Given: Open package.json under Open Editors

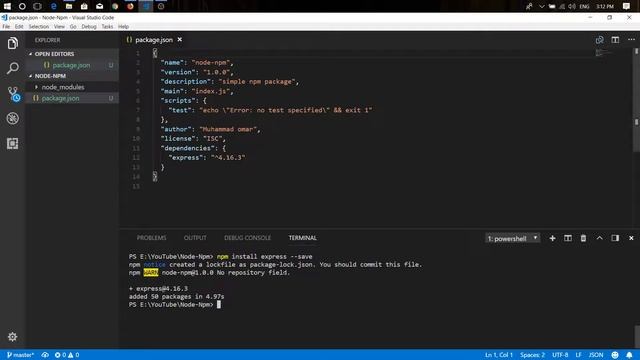Looking at the screenshot, I should (x=71, y=65).
